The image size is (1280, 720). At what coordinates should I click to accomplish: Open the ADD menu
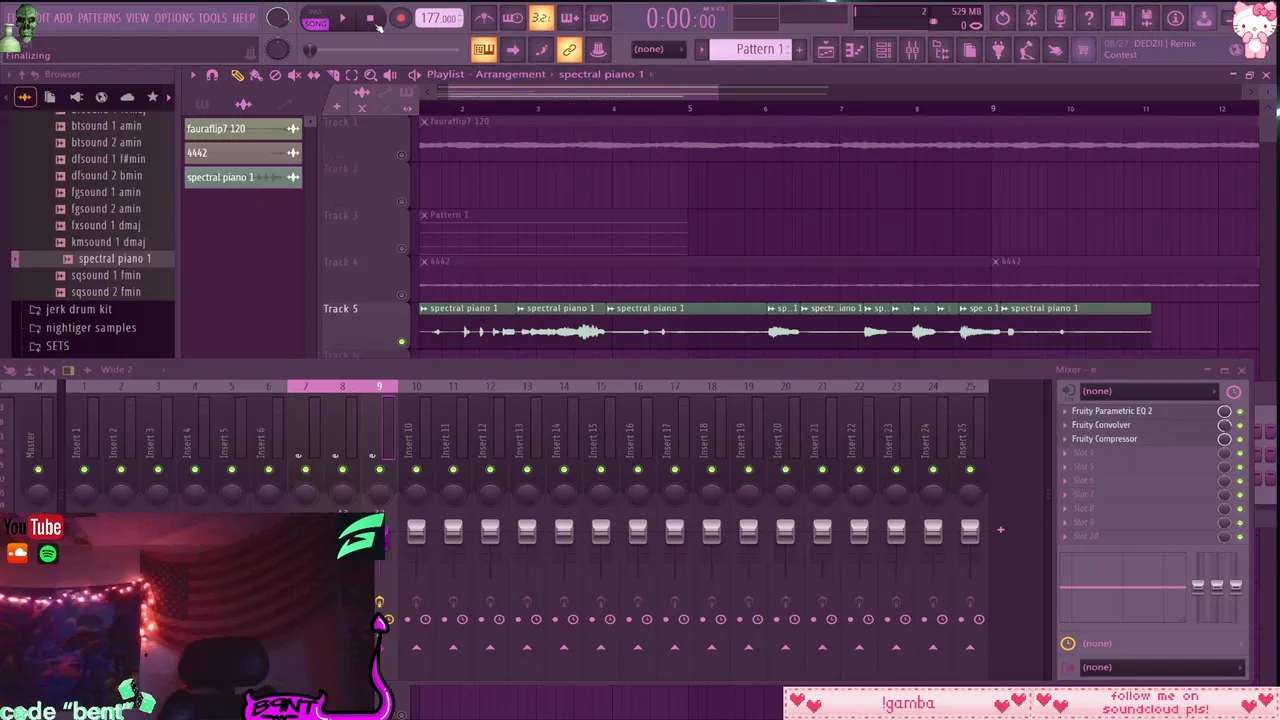click(x=63, y=18)
